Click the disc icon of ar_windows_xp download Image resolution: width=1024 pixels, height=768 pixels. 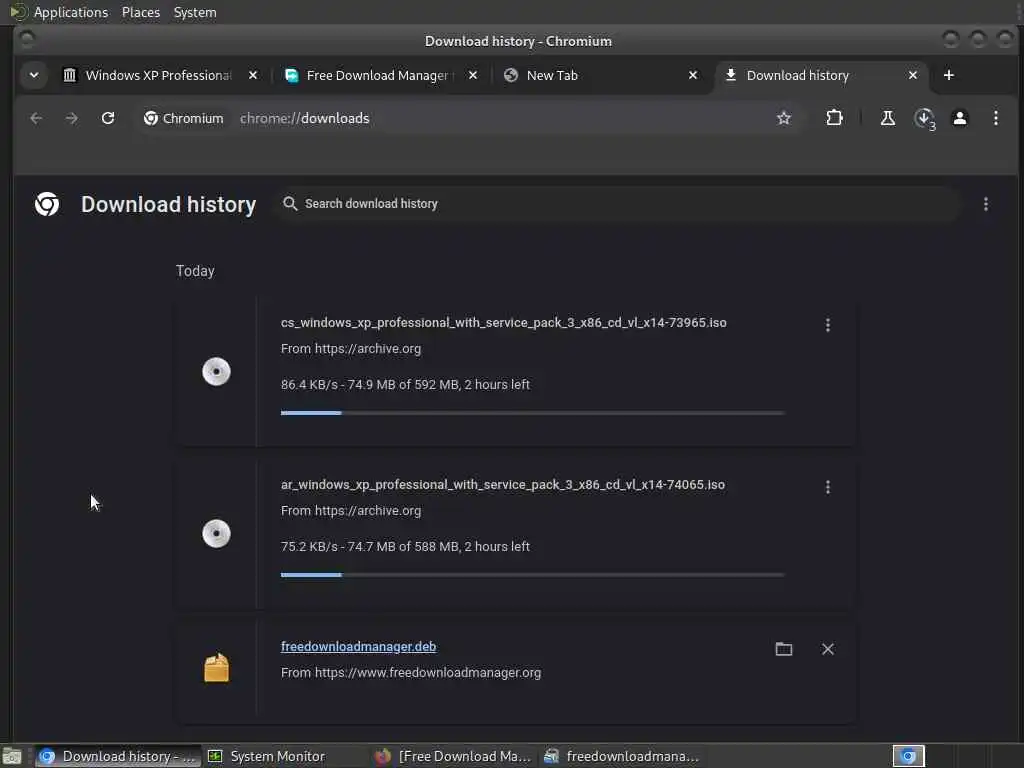point(216,534)
